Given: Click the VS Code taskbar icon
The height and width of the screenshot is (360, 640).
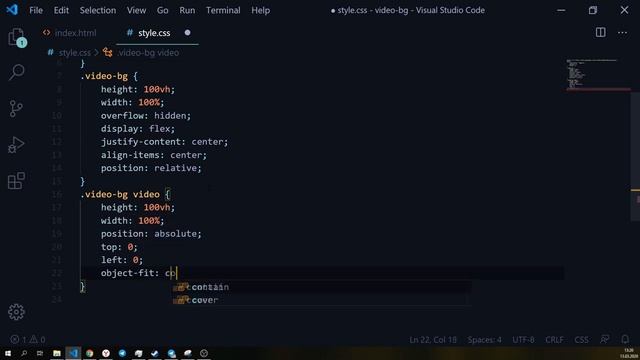Looking at the screenshot, I should coord(73,353).
